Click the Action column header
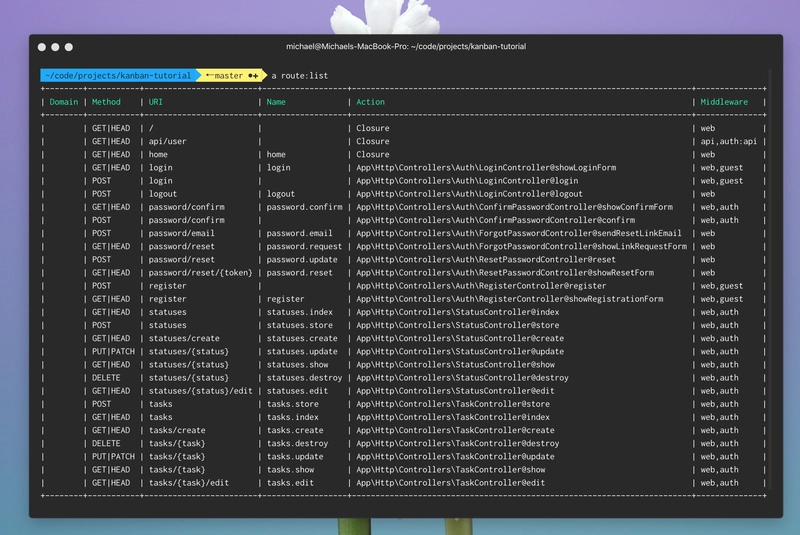Screen dimensions: 800x535 (370, 102)
